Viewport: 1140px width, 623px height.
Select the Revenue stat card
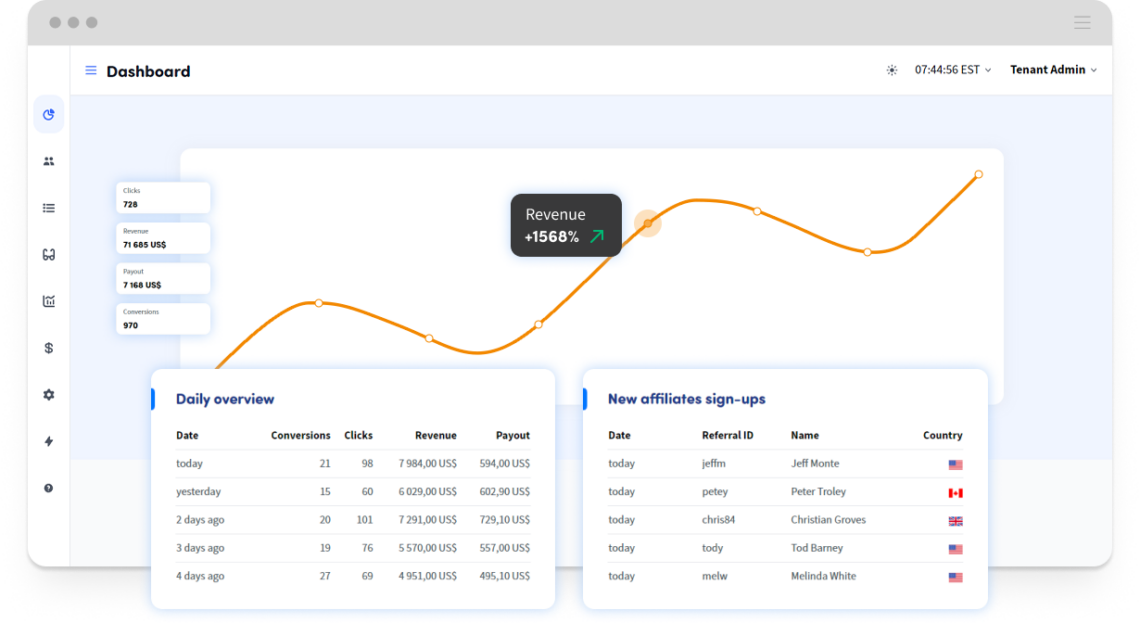coord(163,238)
